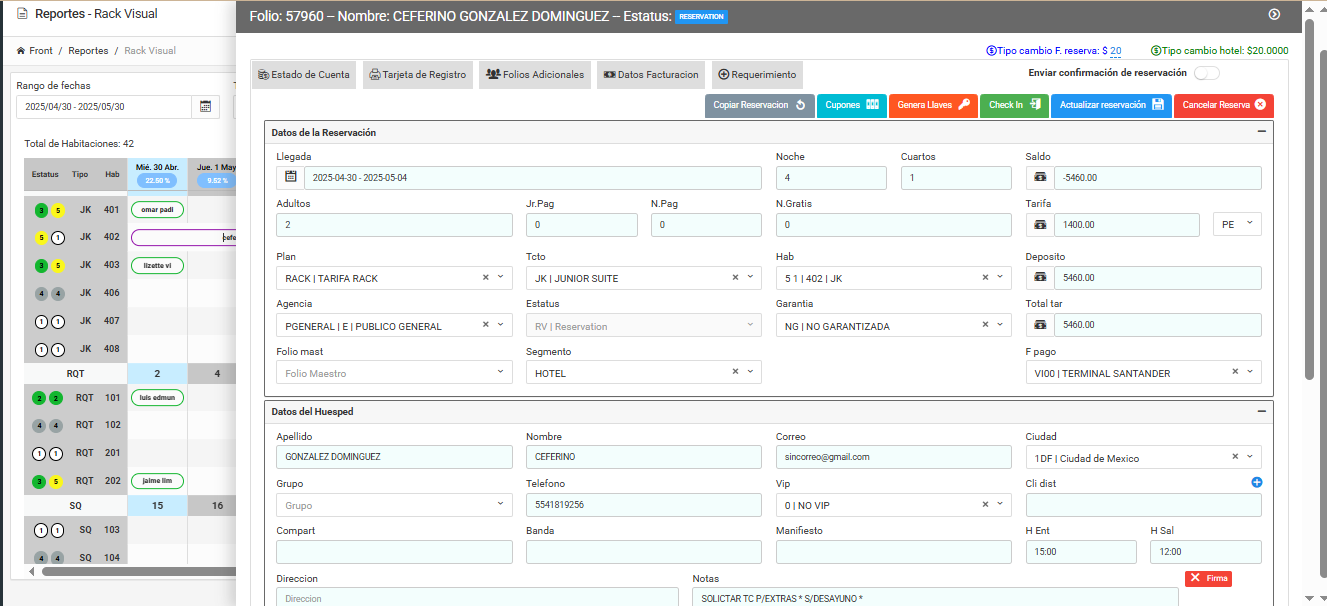This screenshot has width=1327, height=606.
Task: Click the H Ent time field
Action: click(x=1081, y=552)
